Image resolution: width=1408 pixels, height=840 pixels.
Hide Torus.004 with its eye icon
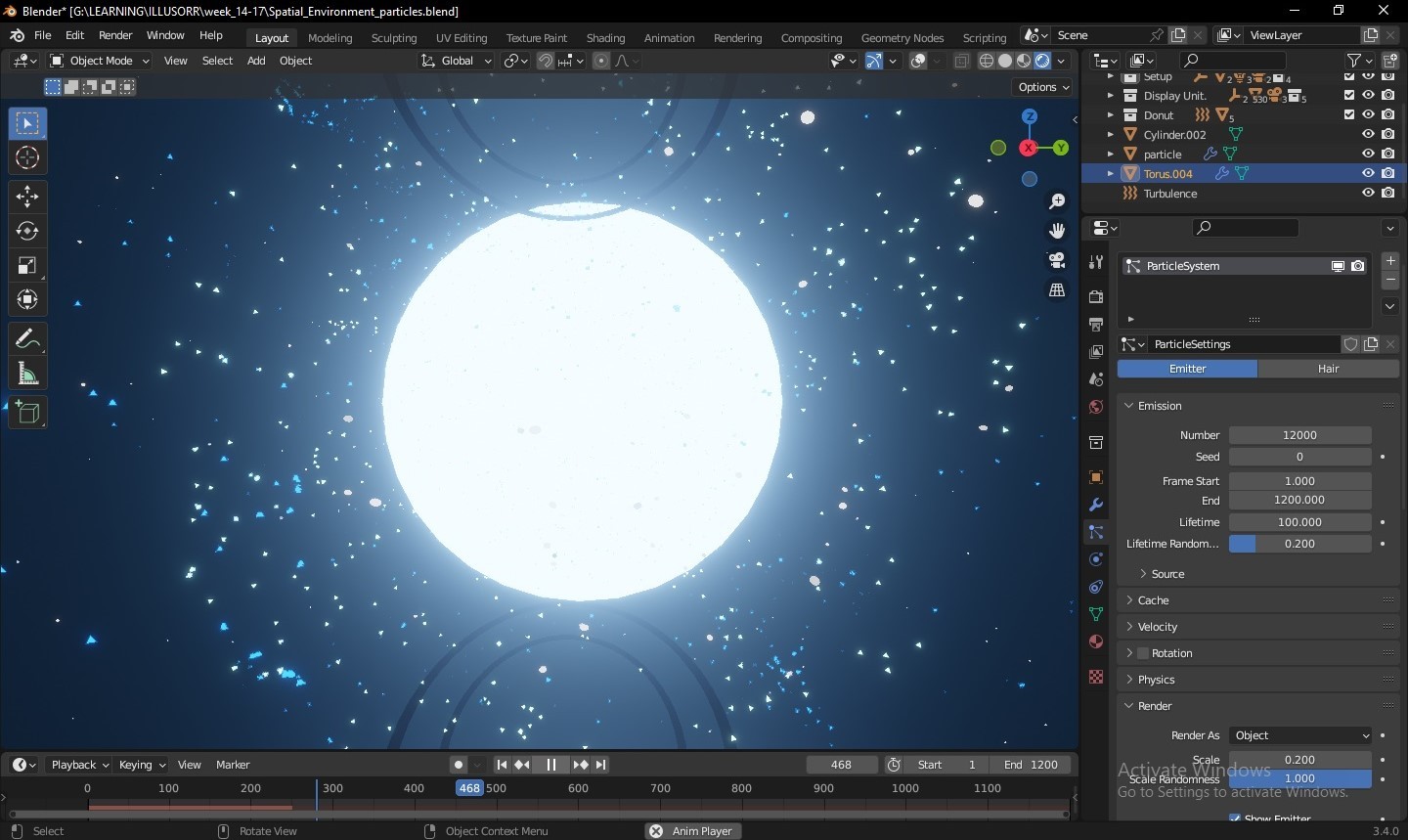(1368, 173)
